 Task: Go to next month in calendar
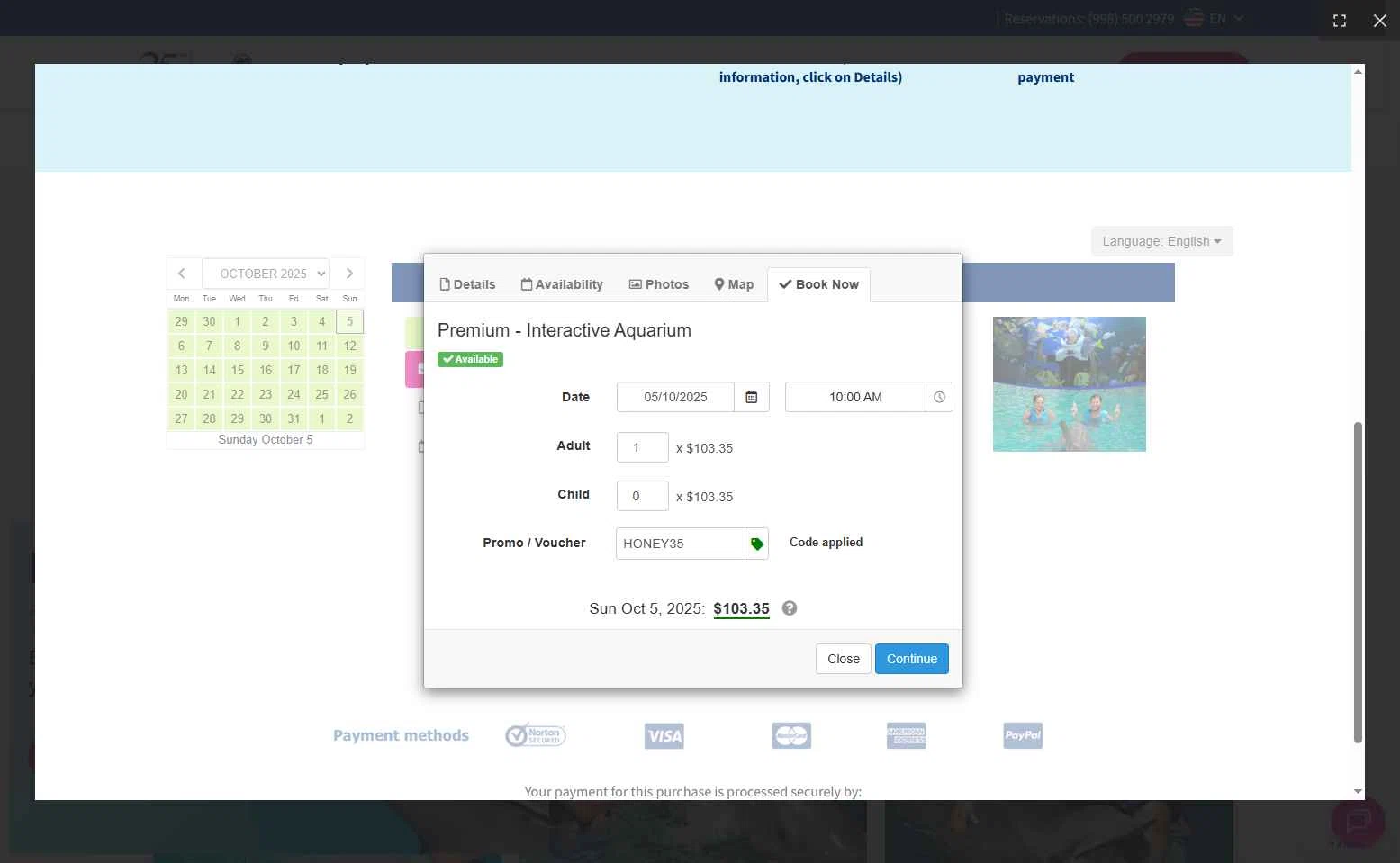pyautogui.click(x=349, y=274)
